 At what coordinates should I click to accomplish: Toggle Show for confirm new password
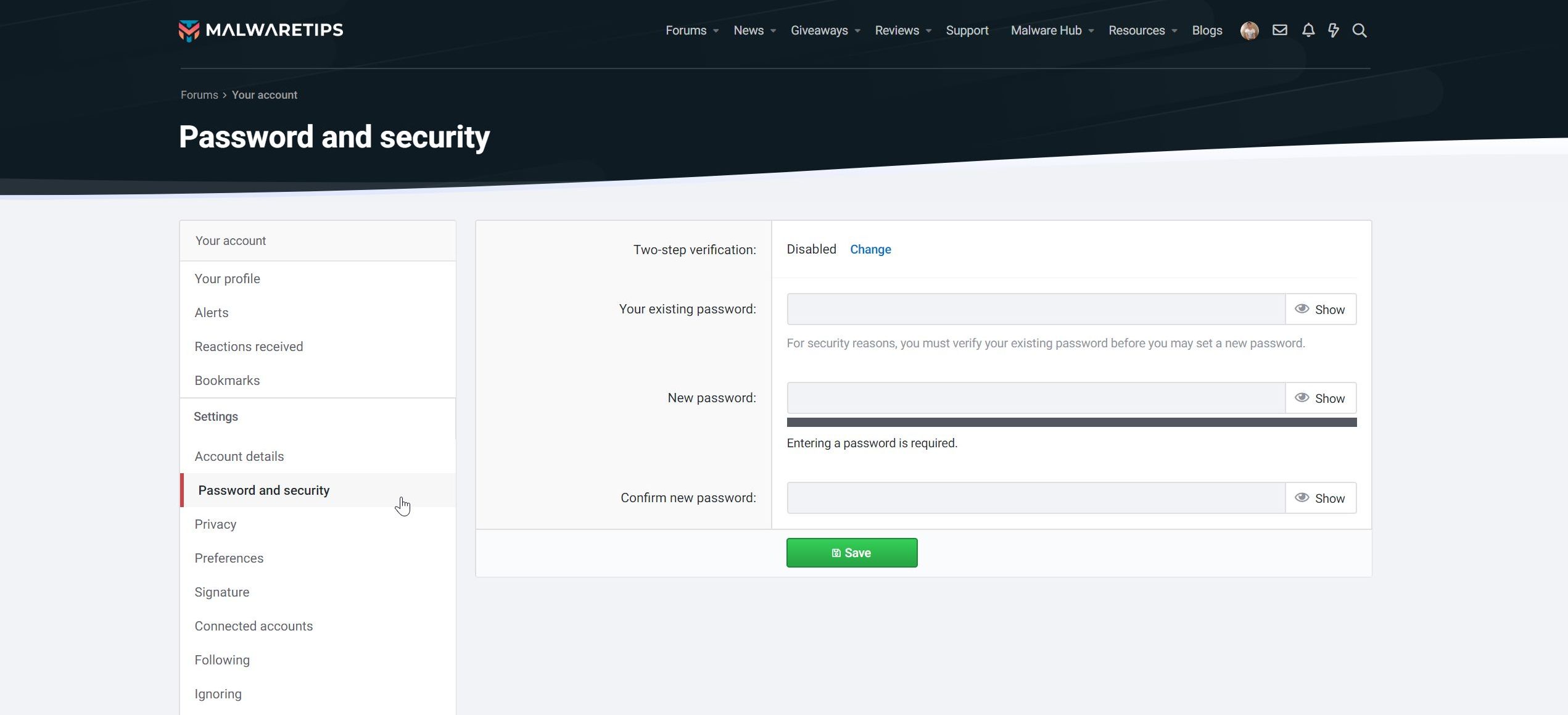point(1320,498)
